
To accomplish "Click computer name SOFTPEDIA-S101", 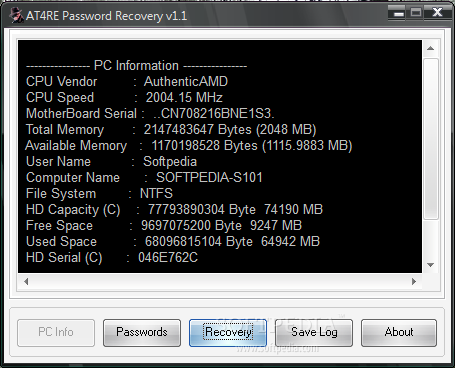I will coord(209,178).
